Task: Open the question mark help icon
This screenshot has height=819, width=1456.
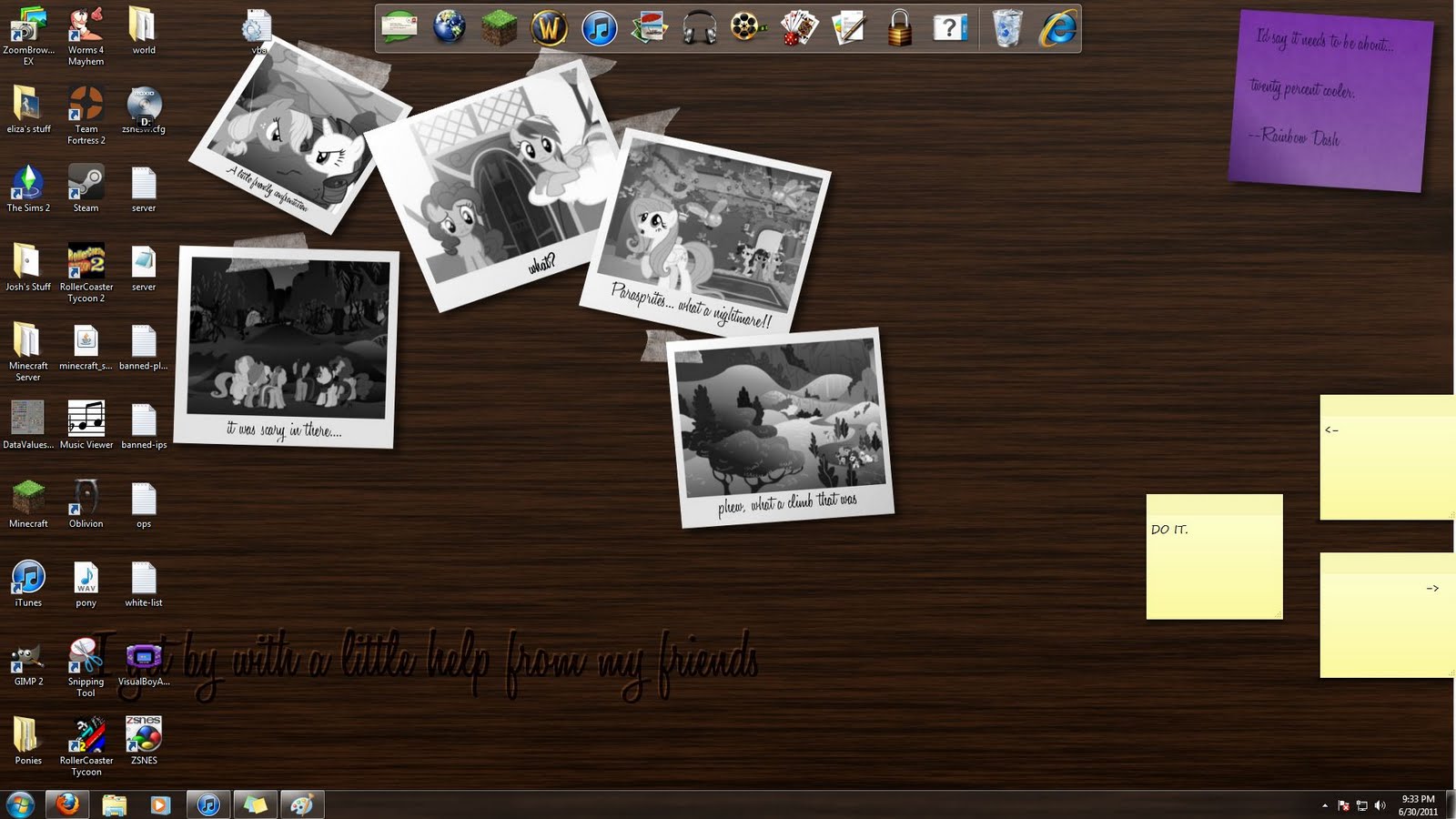Action: click(x=949, y=28)
